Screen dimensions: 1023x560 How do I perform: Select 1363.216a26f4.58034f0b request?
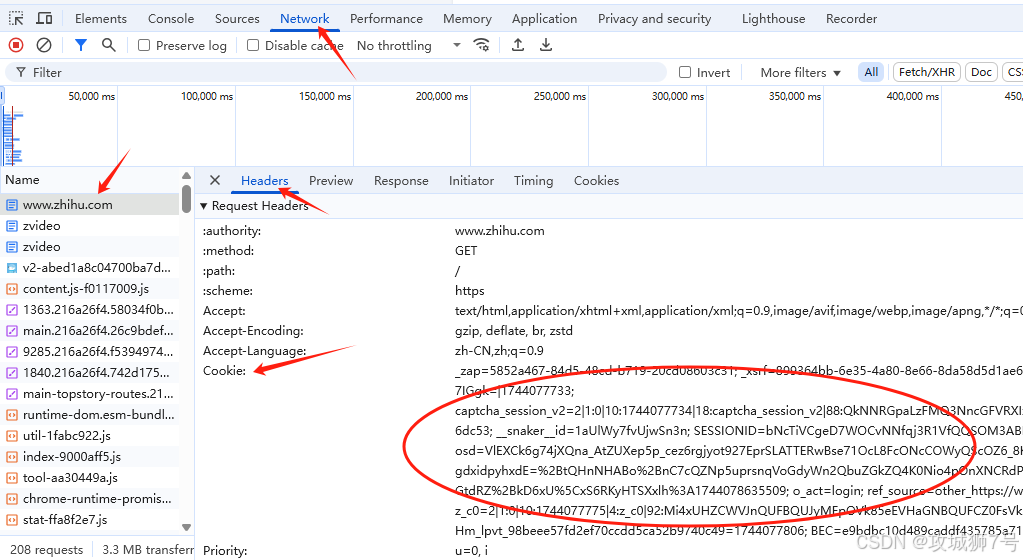(89, 309)
